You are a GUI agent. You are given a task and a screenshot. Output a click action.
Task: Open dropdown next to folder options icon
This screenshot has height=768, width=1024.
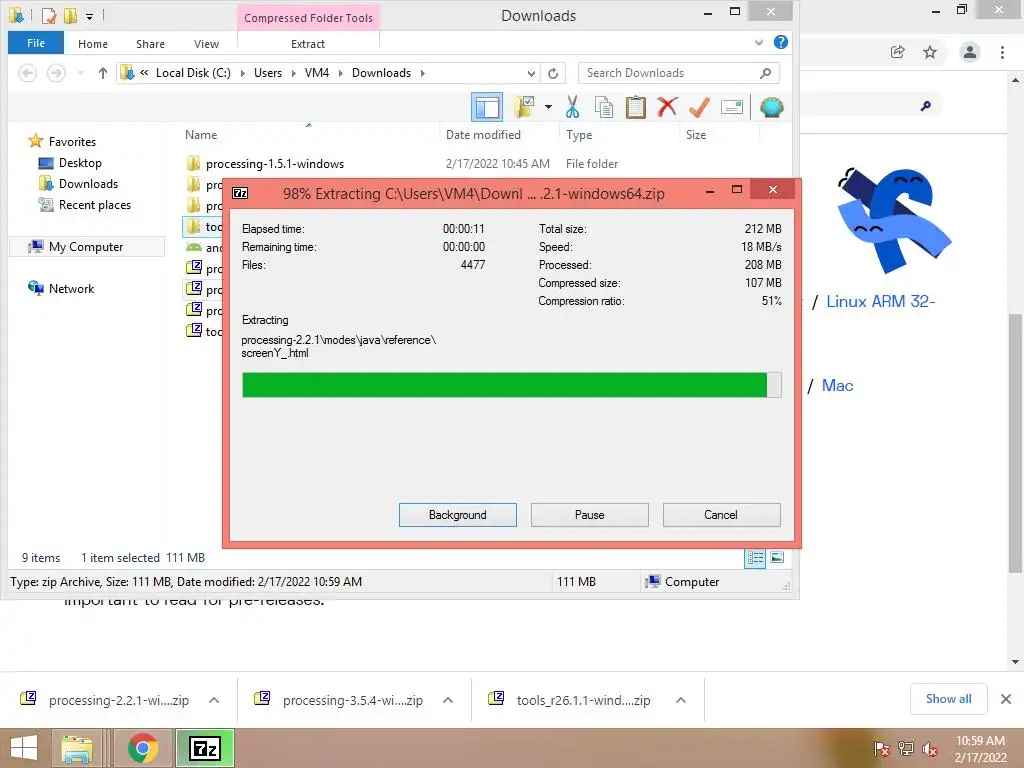(x=548, y=107)
